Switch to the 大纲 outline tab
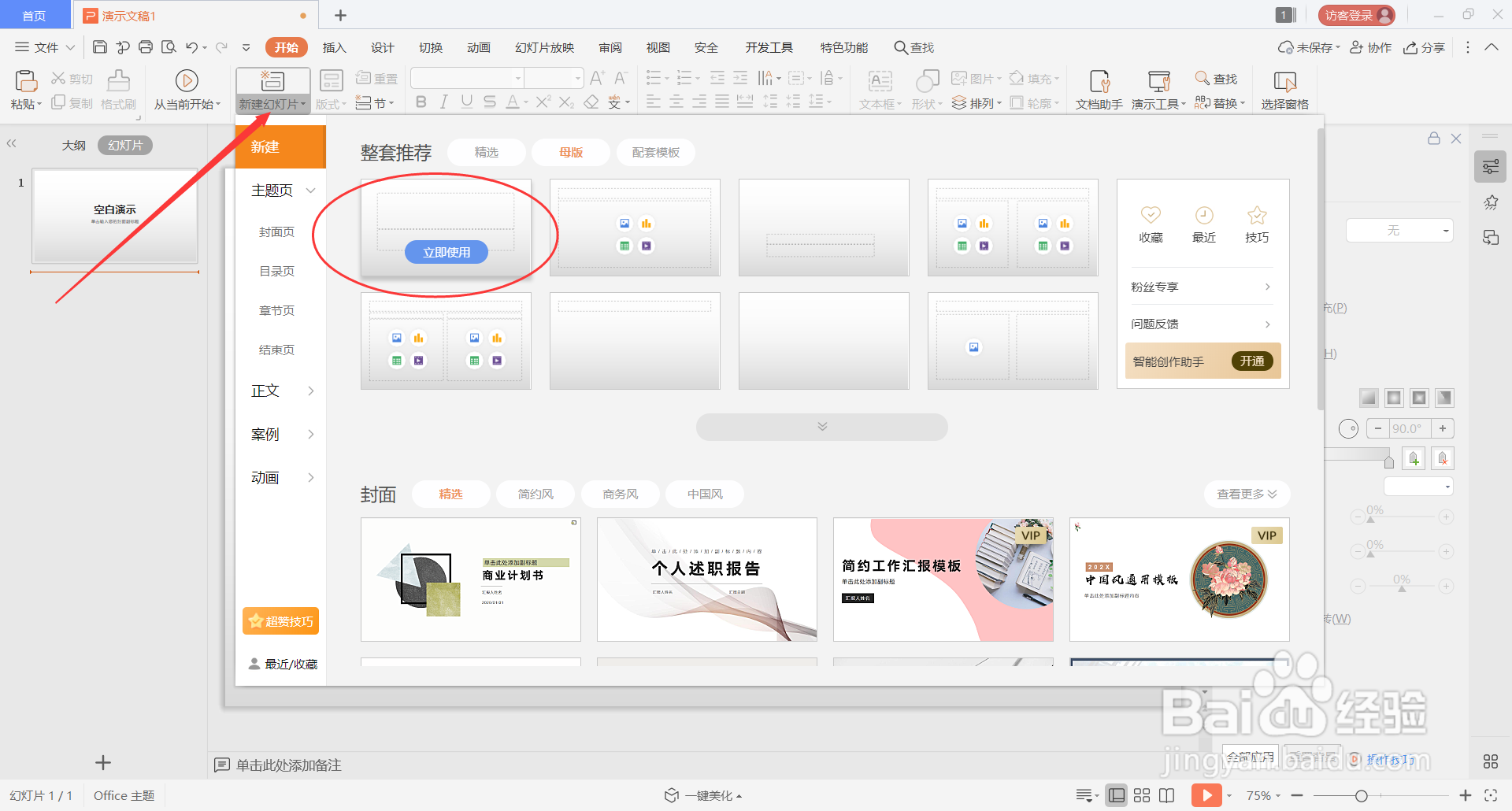This screenshot has height=811, width=1512. click(x=73, y=144)
